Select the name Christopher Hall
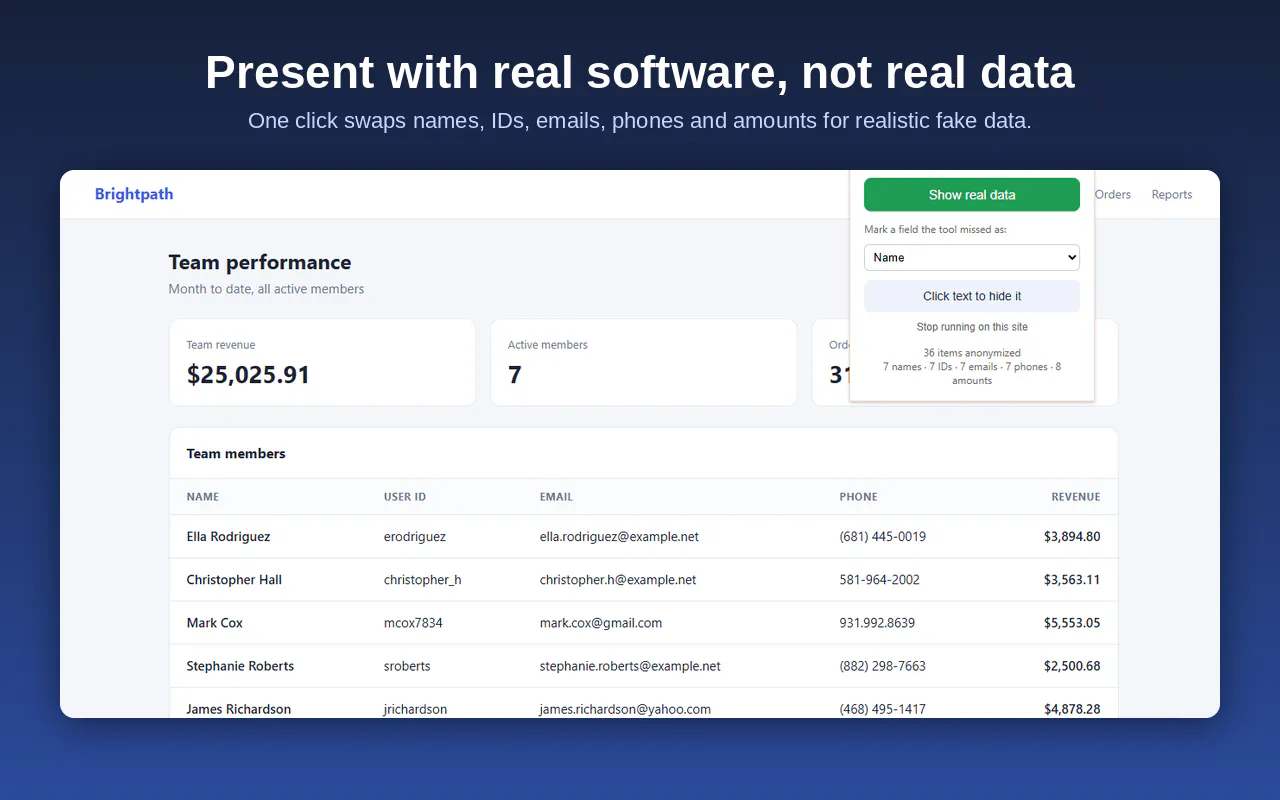Image resolution: width=1280 pixels, height=800 pixels. click(x=234, y=580)
